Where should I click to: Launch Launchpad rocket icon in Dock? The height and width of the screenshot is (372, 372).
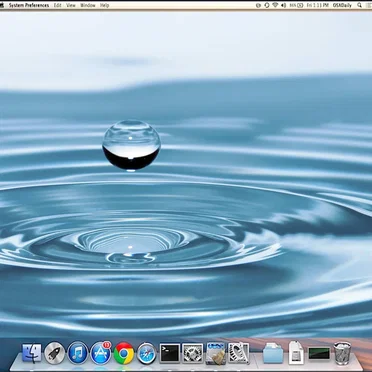pos(54,353)
